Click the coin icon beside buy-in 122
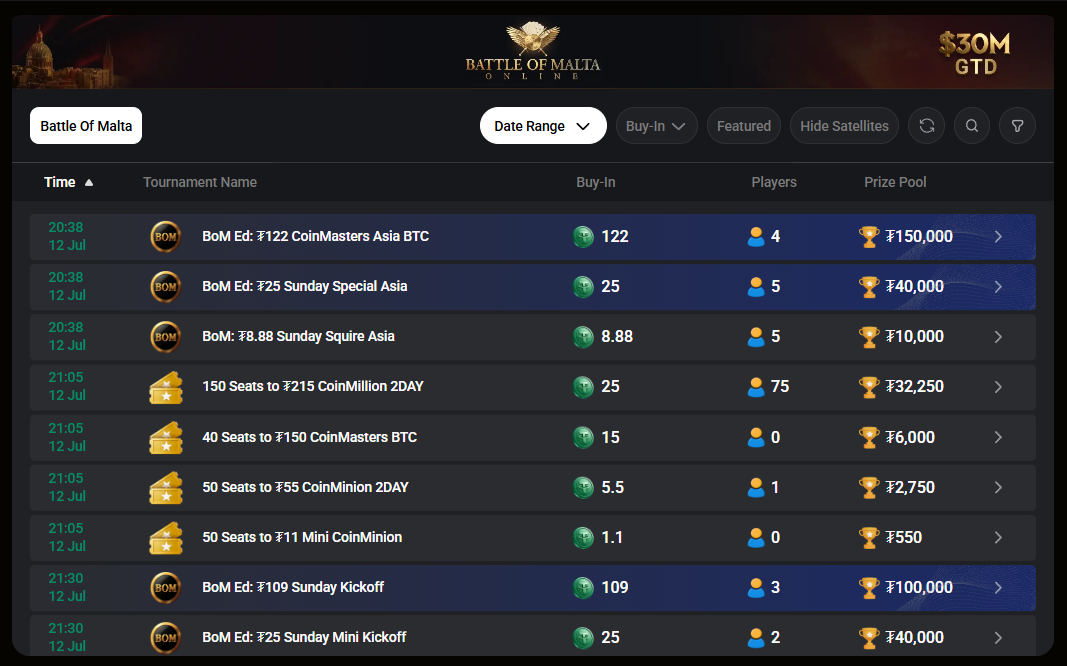The image size is (1067, 666). [583, 237]
